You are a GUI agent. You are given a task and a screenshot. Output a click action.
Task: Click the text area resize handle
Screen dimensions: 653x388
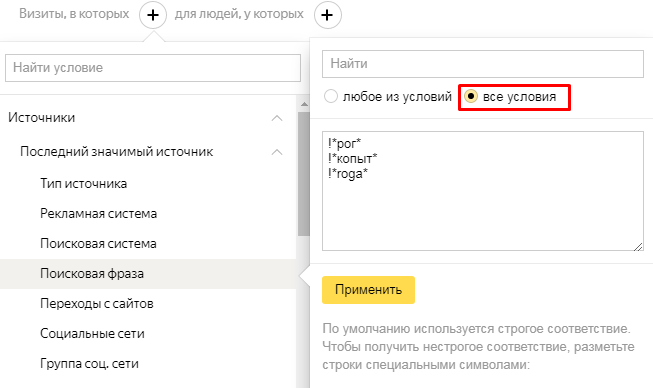(x=638, y=246)
